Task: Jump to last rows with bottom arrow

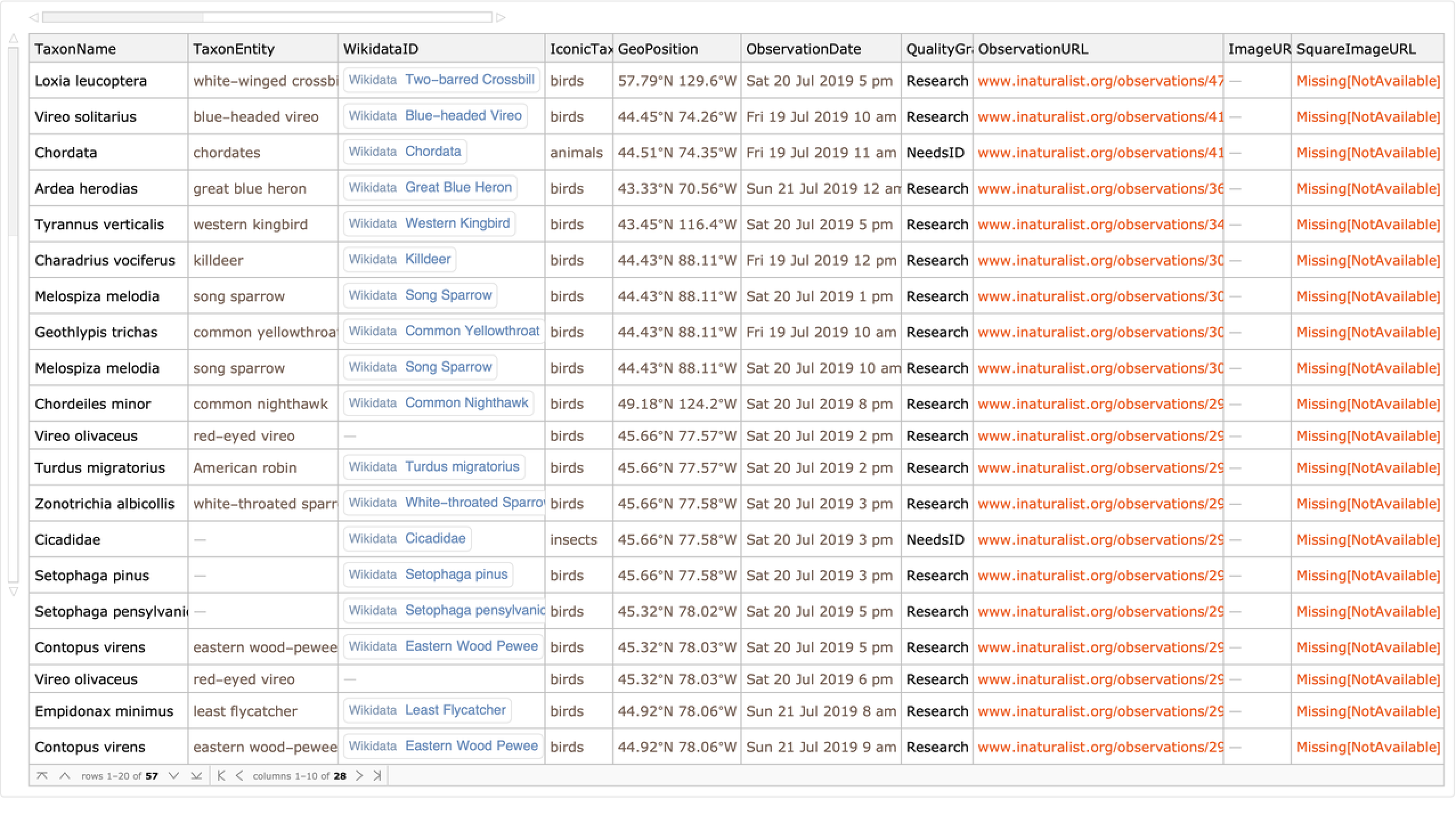Action: (x=196, y=776)
